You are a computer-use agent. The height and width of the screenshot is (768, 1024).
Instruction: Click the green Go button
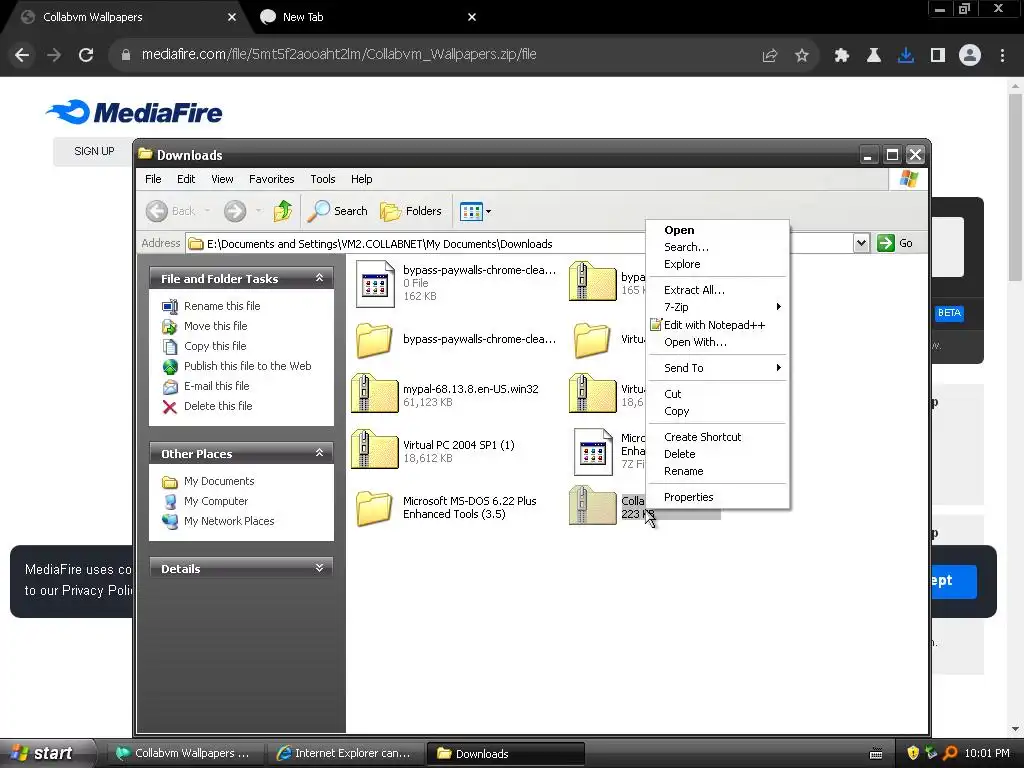pyautogui.click(x=895, y=244)
